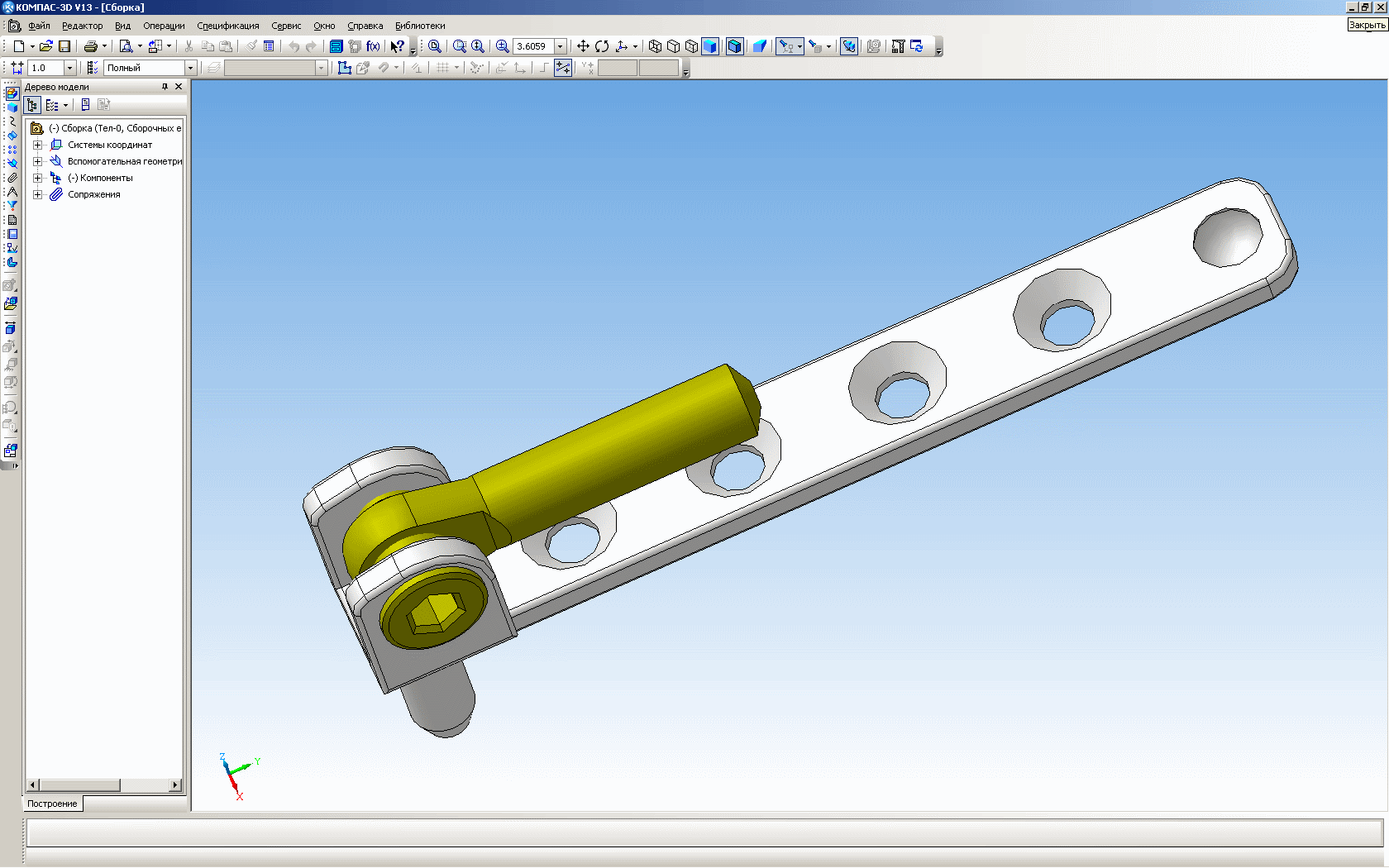1389x868 pixels.
Task: Click the variables f(x) icon
Action: (373, 46)
